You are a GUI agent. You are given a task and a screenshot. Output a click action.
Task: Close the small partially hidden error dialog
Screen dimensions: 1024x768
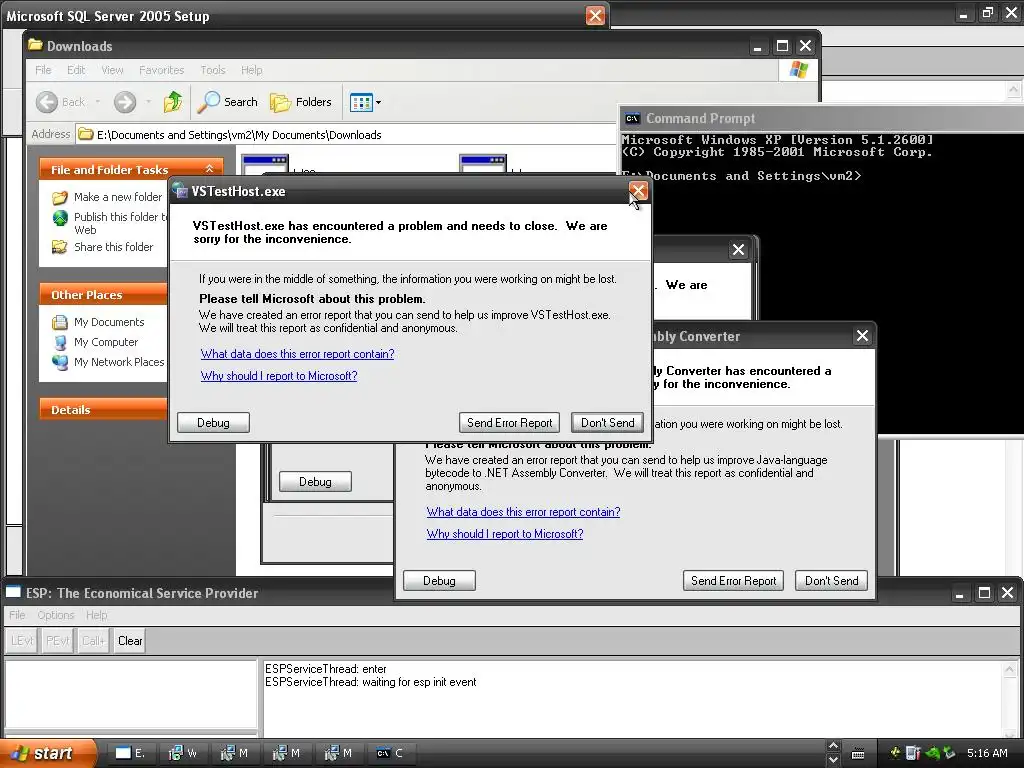click(x=738, y=249)
